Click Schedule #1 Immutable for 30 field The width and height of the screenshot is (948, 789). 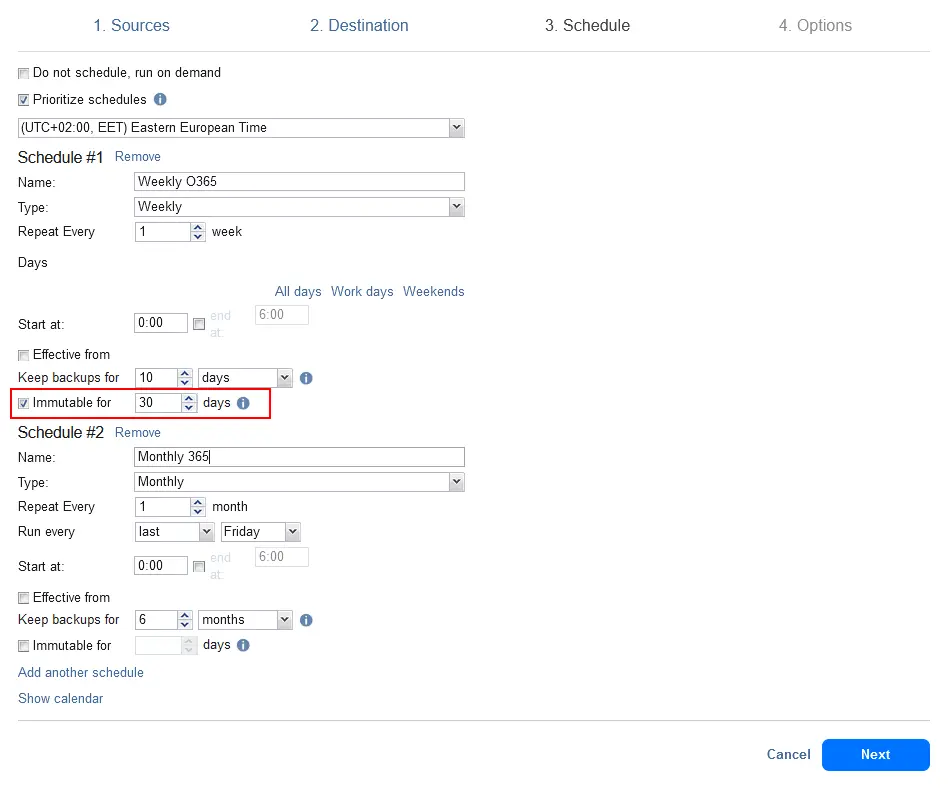(x=158, y=403)
